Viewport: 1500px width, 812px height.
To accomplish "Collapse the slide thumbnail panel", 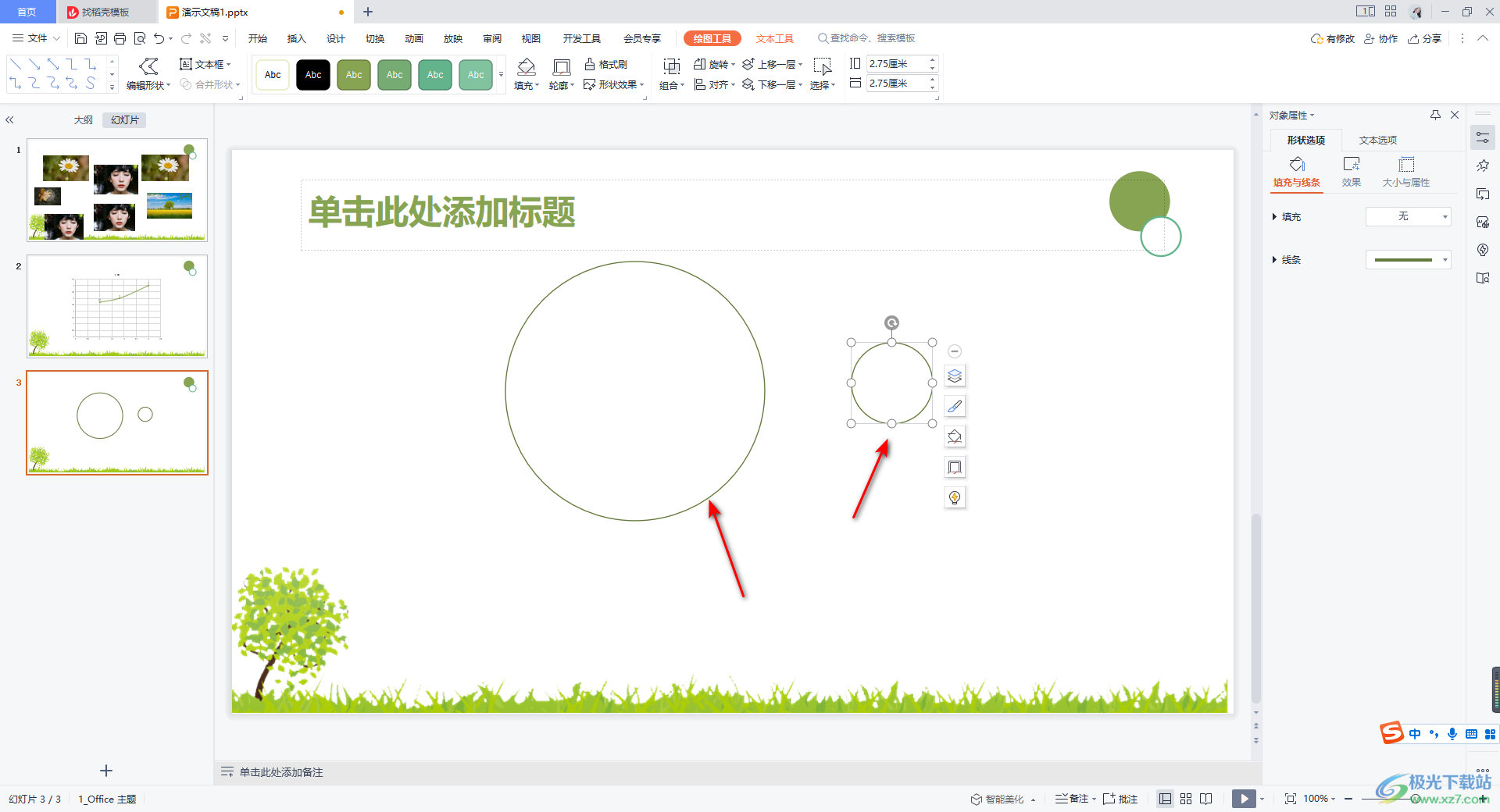I will (x=10, y=119).
